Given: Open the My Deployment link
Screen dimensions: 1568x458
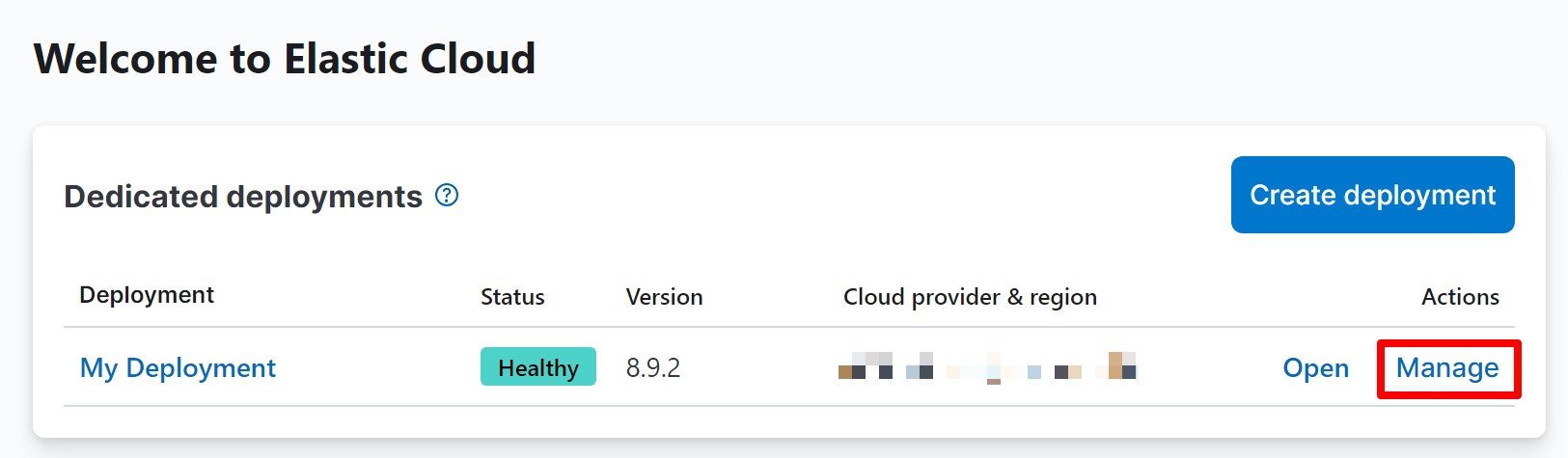Looking at the screenshot, I should [178, 367].
